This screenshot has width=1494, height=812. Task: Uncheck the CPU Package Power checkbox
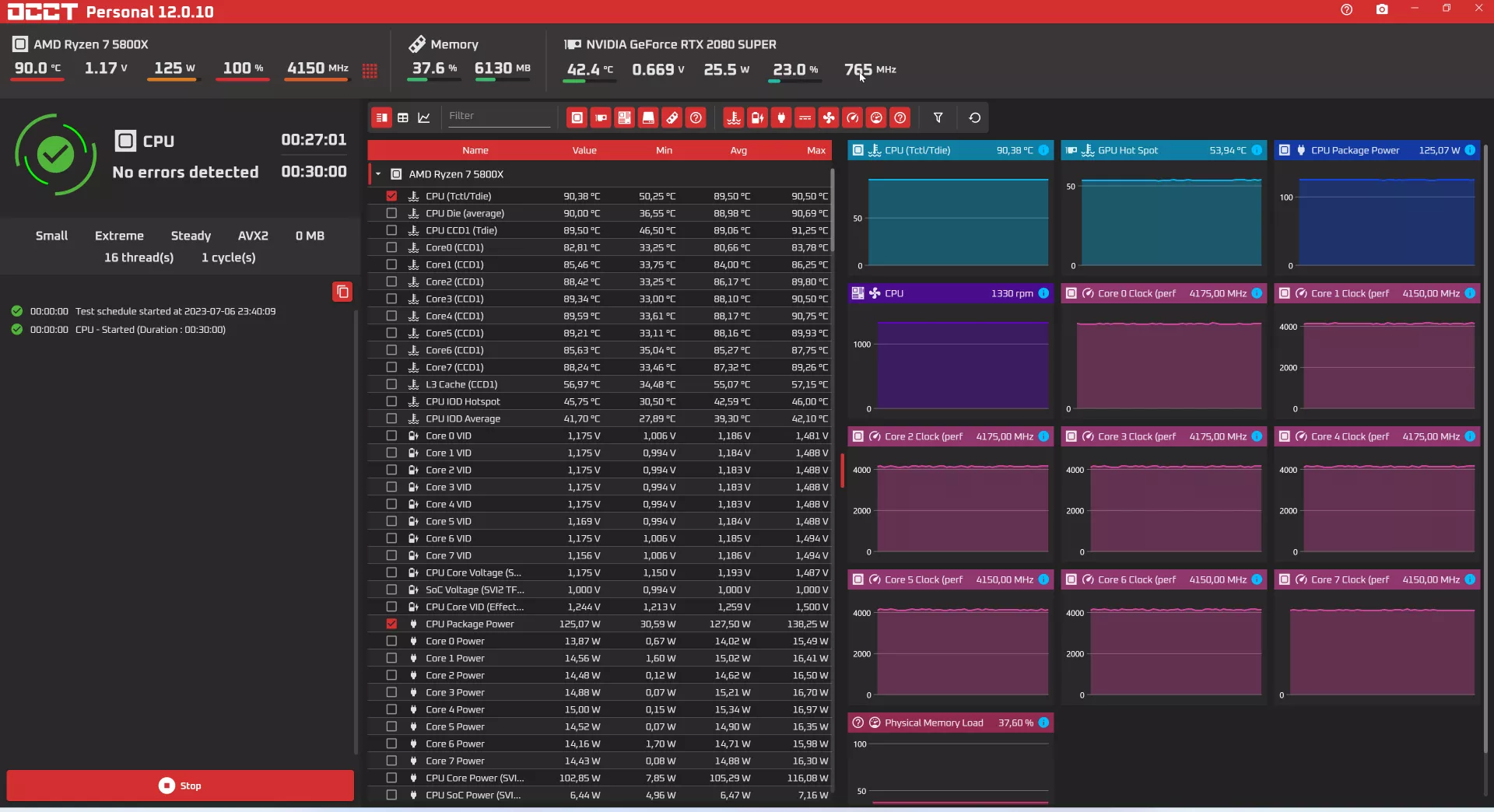coord(391,624)
